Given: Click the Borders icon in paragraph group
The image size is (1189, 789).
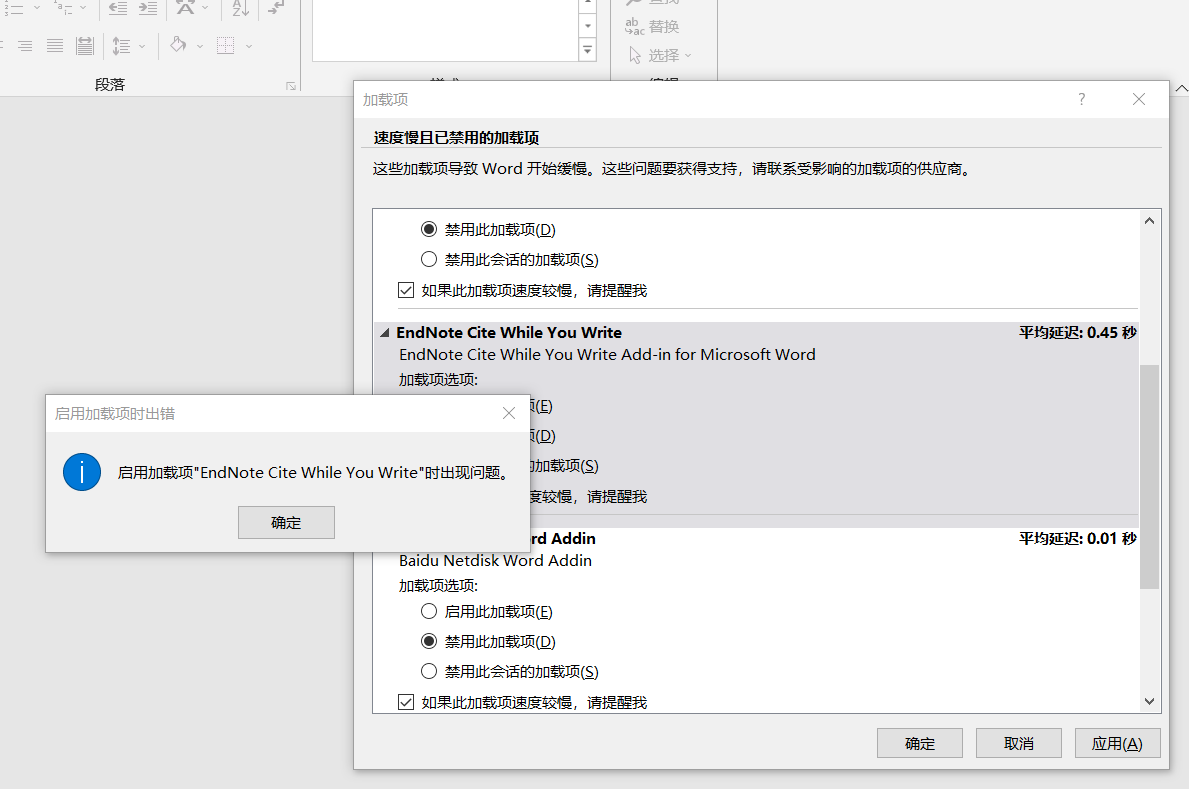Looking at the screenshot, I should [225, 46].
